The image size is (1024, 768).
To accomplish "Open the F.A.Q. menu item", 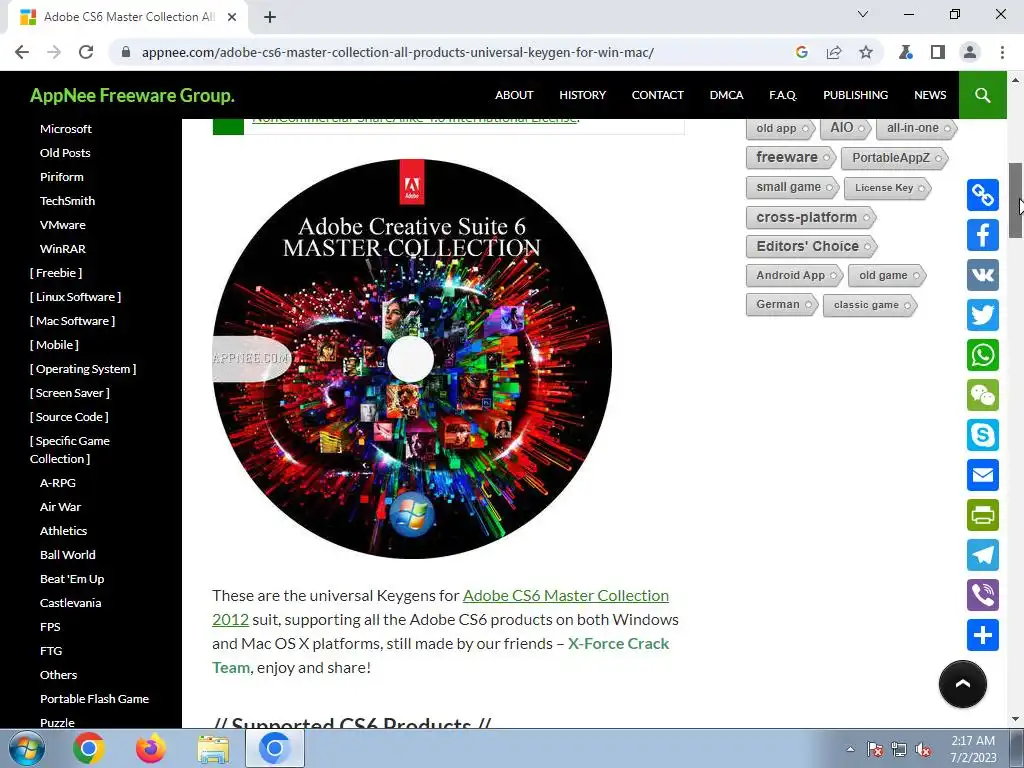I will pyautogui.click(x=783, y=95).
